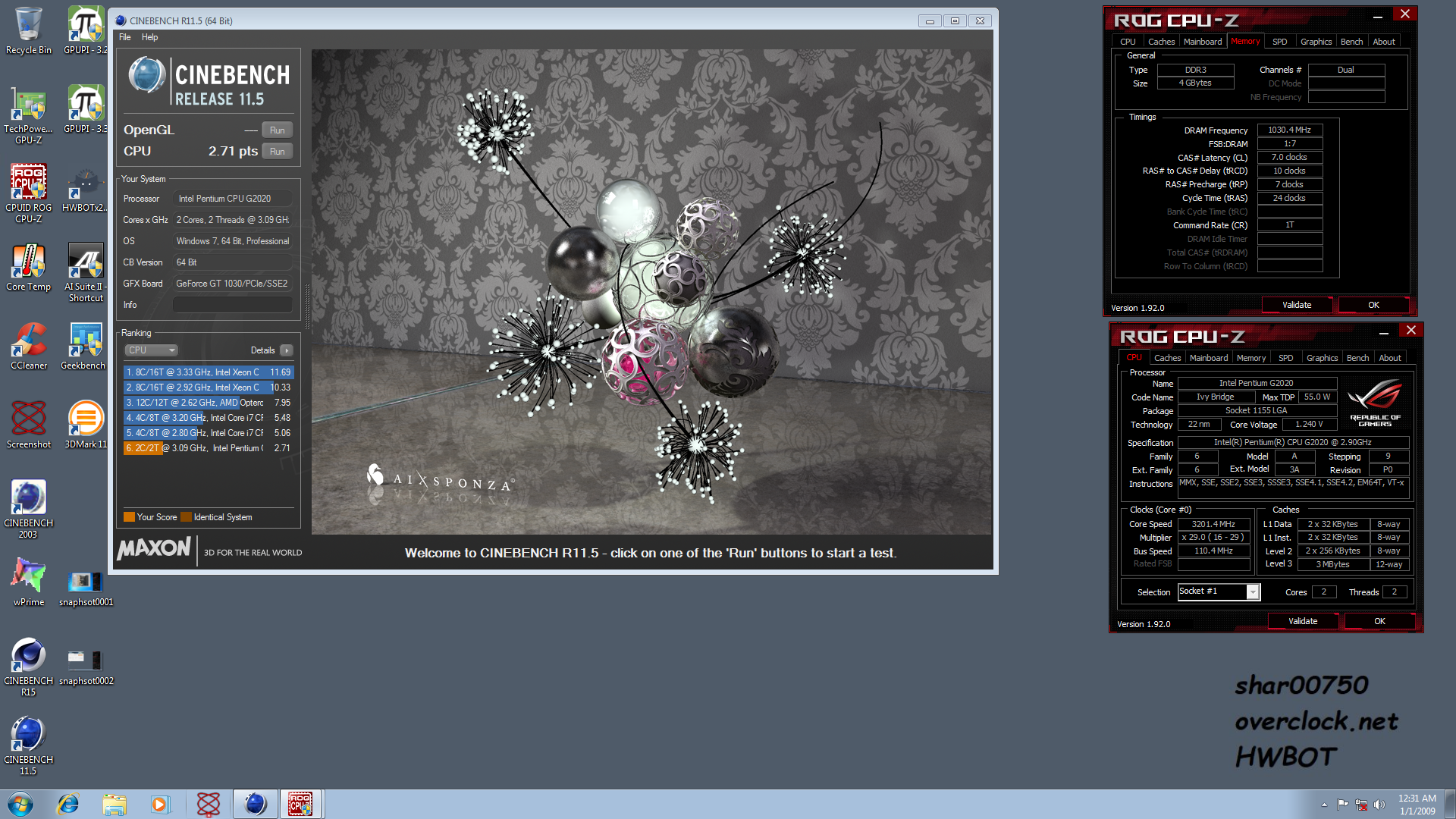1456x819 pixels.
Task: Launch CPUID ROG CPU-Z desktop shortcut
Action: pyautogui.click(x=28, y=194)
